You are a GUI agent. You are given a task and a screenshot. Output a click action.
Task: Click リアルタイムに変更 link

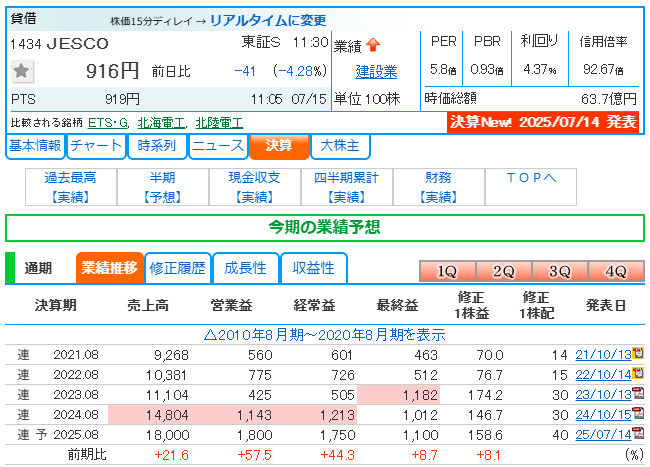(268, 20)
